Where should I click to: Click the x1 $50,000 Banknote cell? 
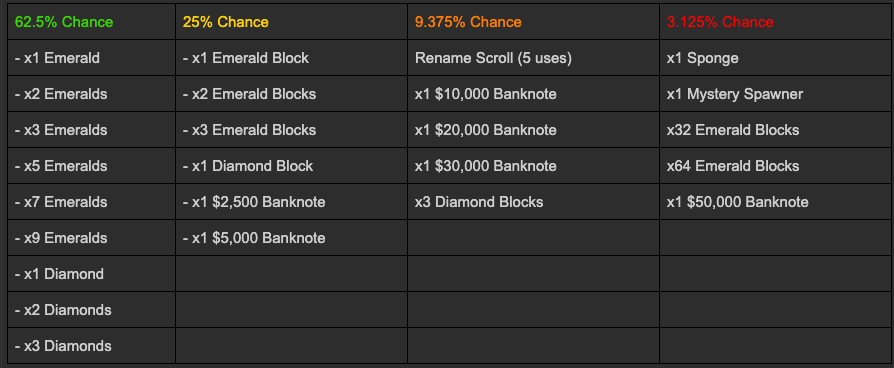[x=773, y=202]
